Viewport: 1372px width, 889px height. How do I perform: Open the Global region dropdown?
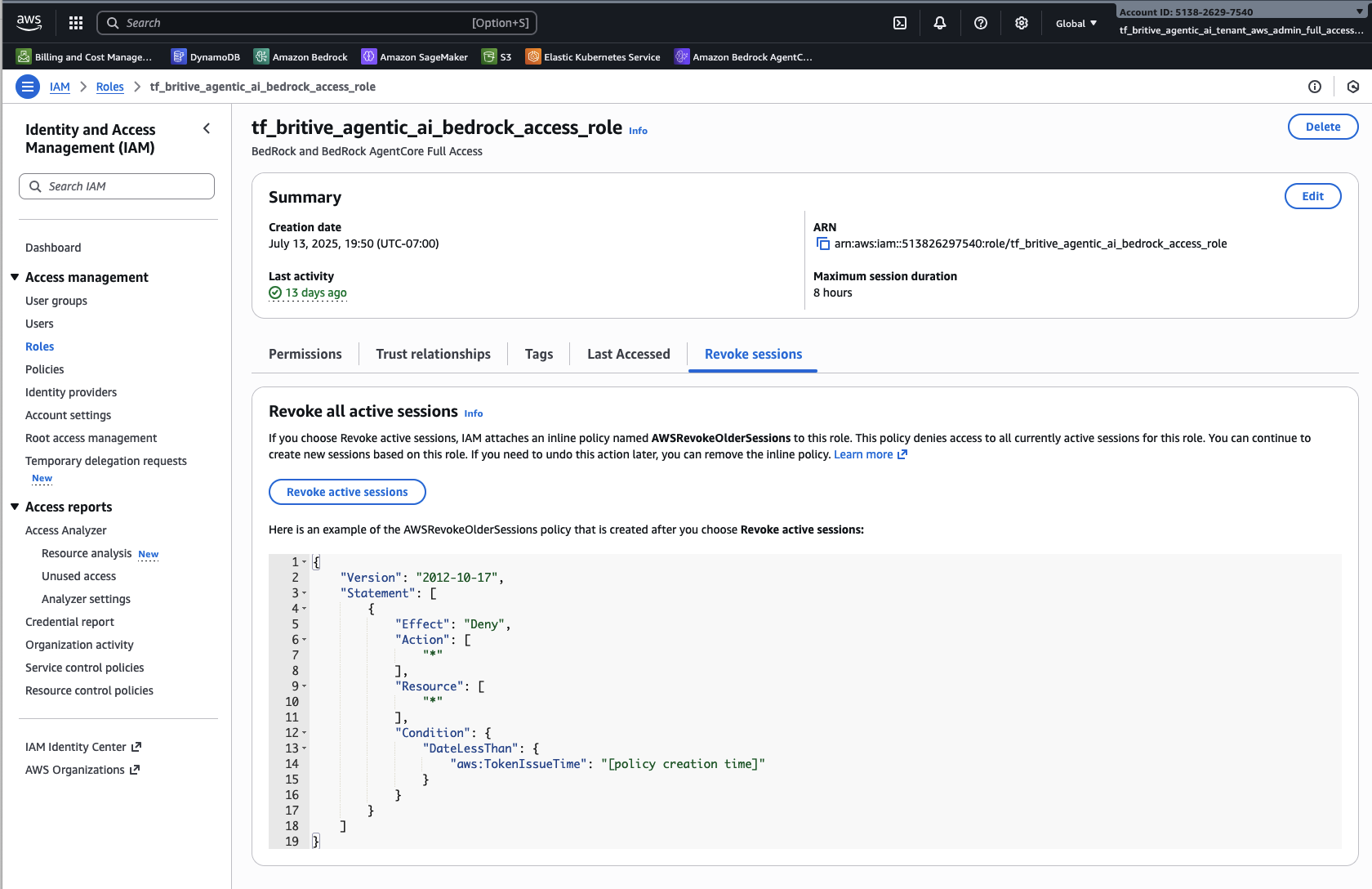(x=1076, y=24)
